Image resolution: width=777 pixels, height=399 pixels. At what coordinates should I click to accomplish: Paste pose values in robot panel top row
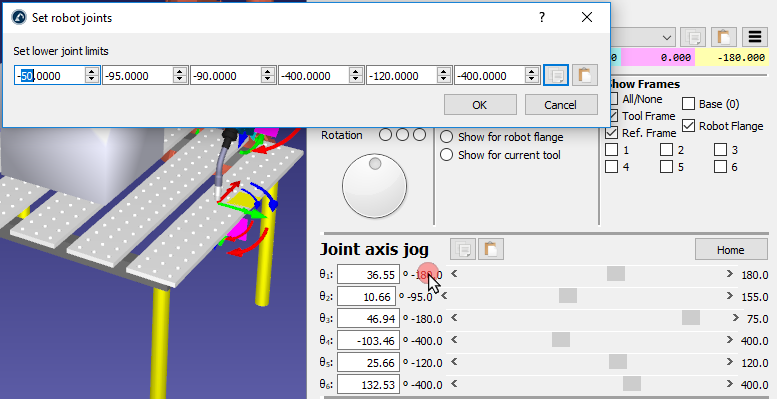click(x=724, y=37)
